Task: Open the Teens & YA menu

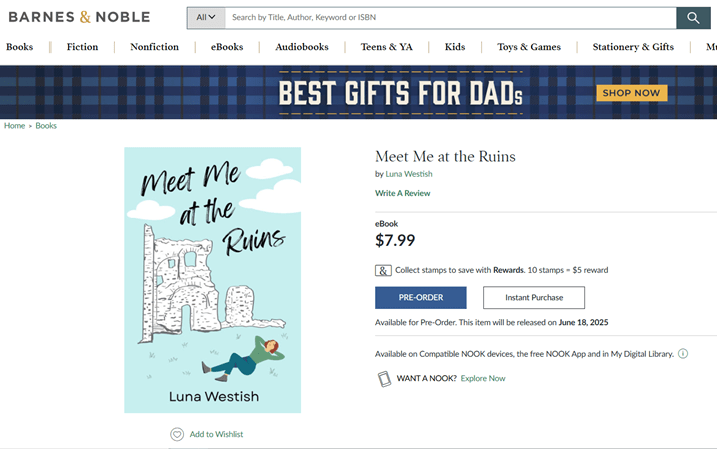Action: [387, 47]
